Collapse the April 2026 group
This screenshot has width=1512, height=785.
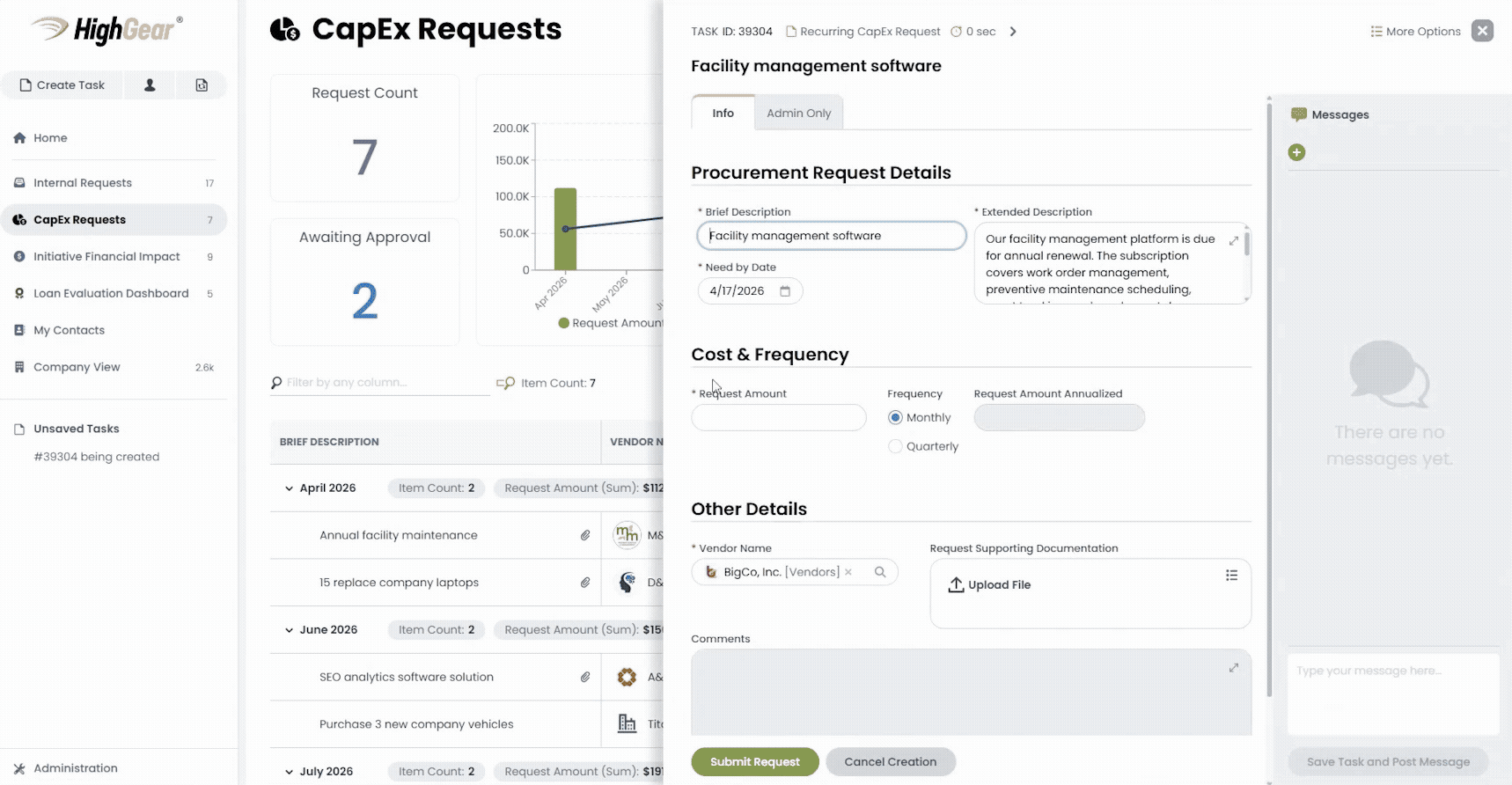tap(289, 488)
